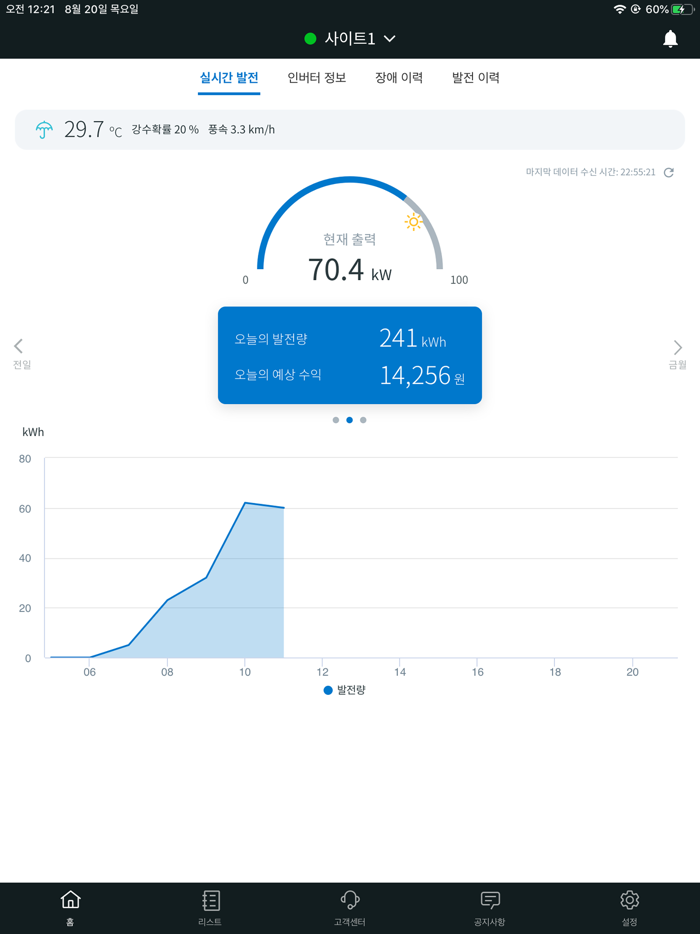Tap the 마지막 데이터 수신 시간 timestamp
The image size is (700, 934).
point(590,172)
